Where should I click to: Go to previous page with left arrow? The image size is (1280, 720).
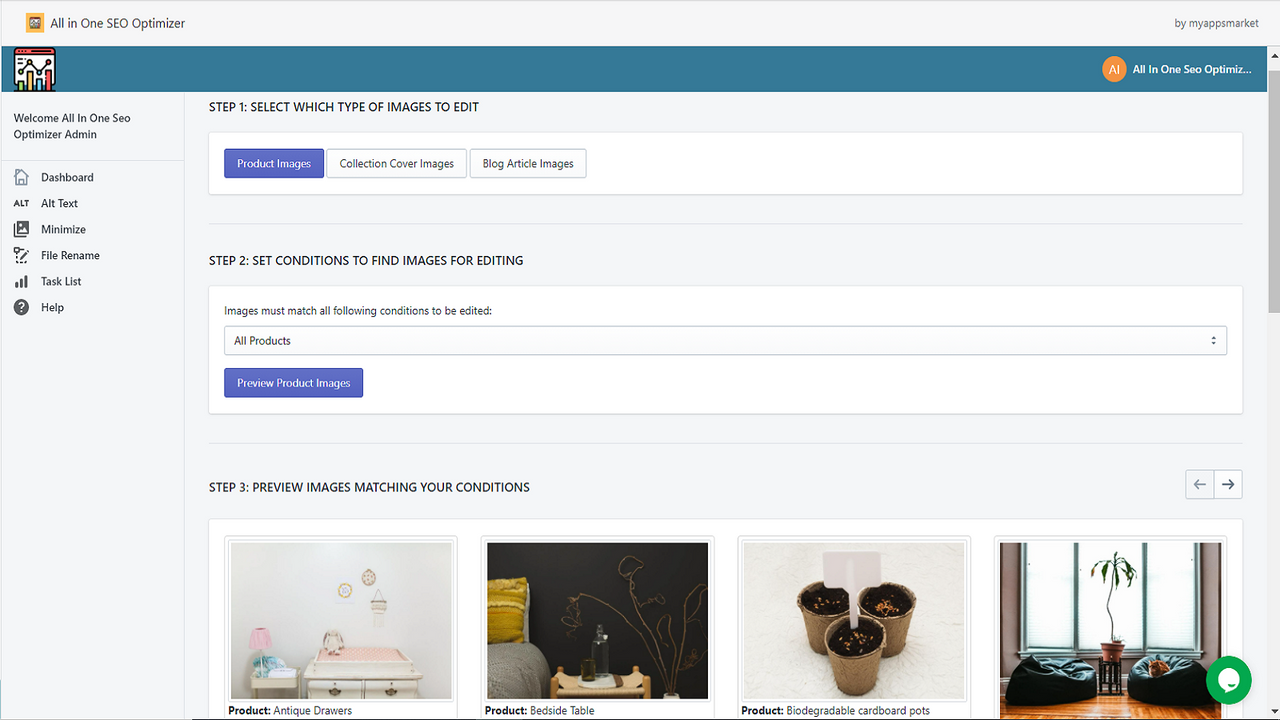[1200, 484]
